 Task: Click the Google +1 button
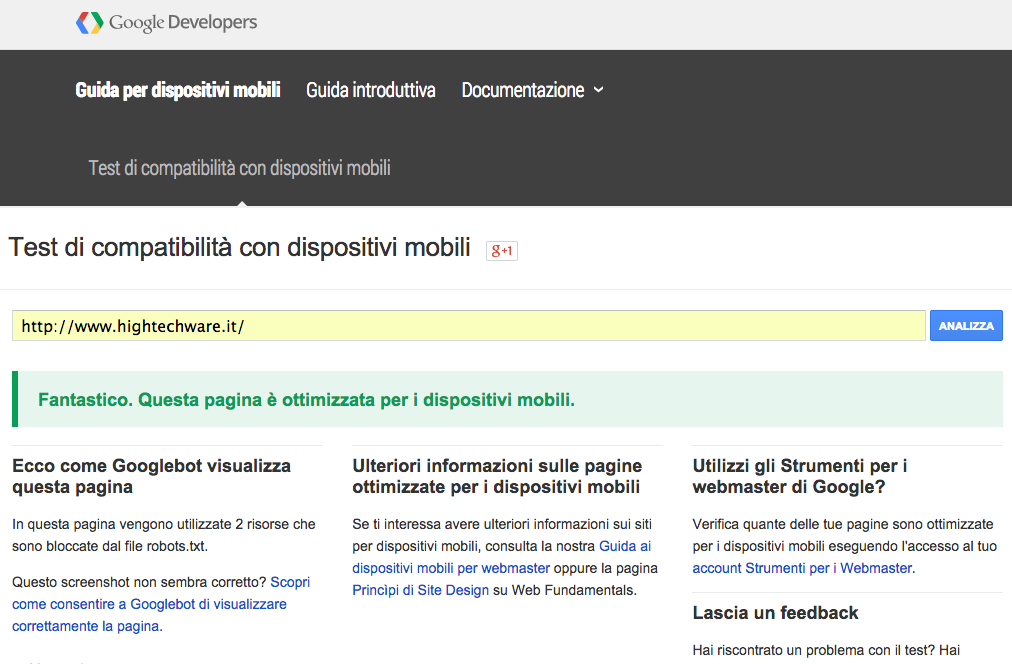pyautogui.click(x=501, y=250)
